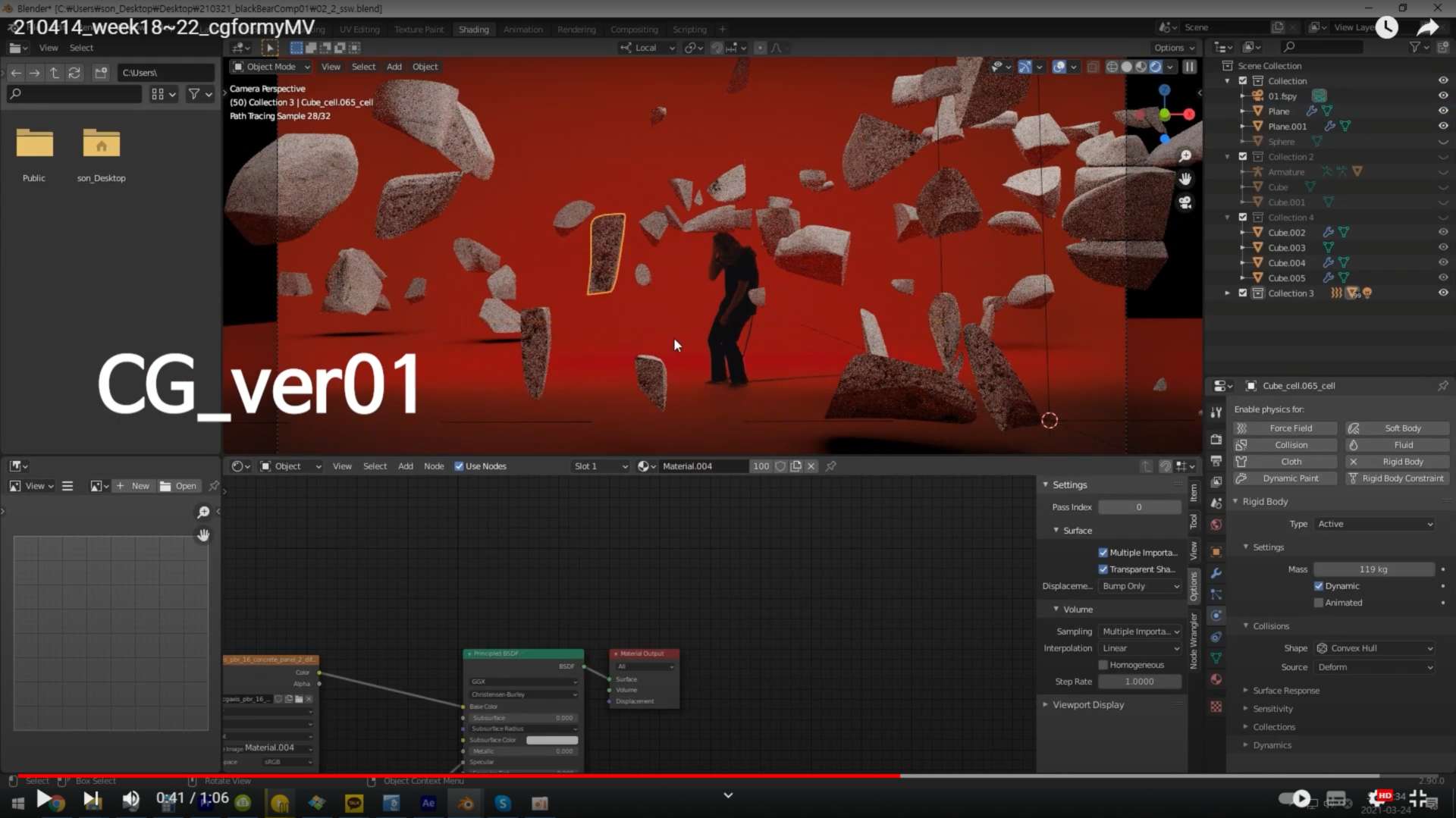Open the rigid body Type Active dropdown
1456x818 pixels.
[x=1374, y=524]
